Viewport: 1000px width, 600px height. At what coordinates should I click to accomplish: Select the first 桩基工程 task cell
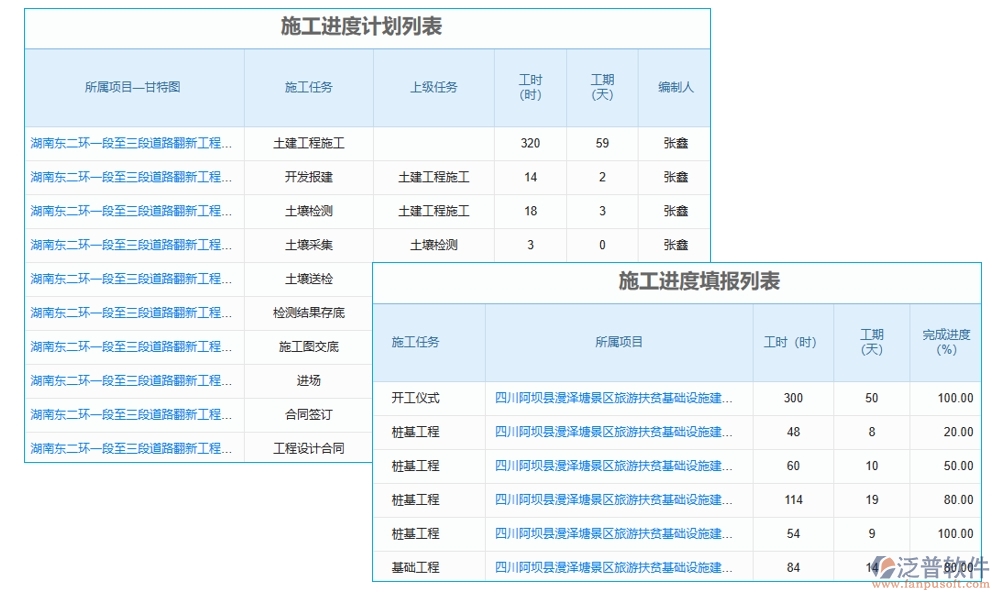tap(416, 431)
